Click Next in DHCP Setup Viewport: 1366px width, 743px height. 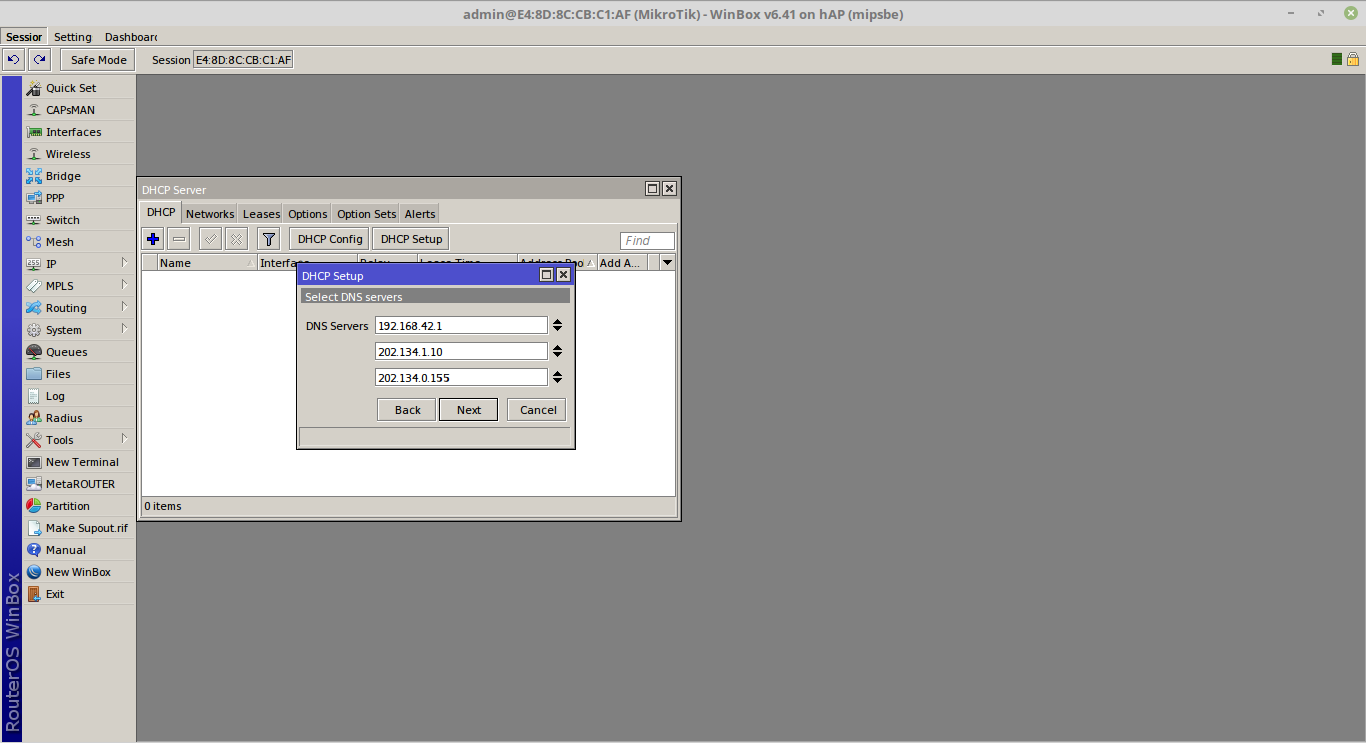tap(468, 410)
